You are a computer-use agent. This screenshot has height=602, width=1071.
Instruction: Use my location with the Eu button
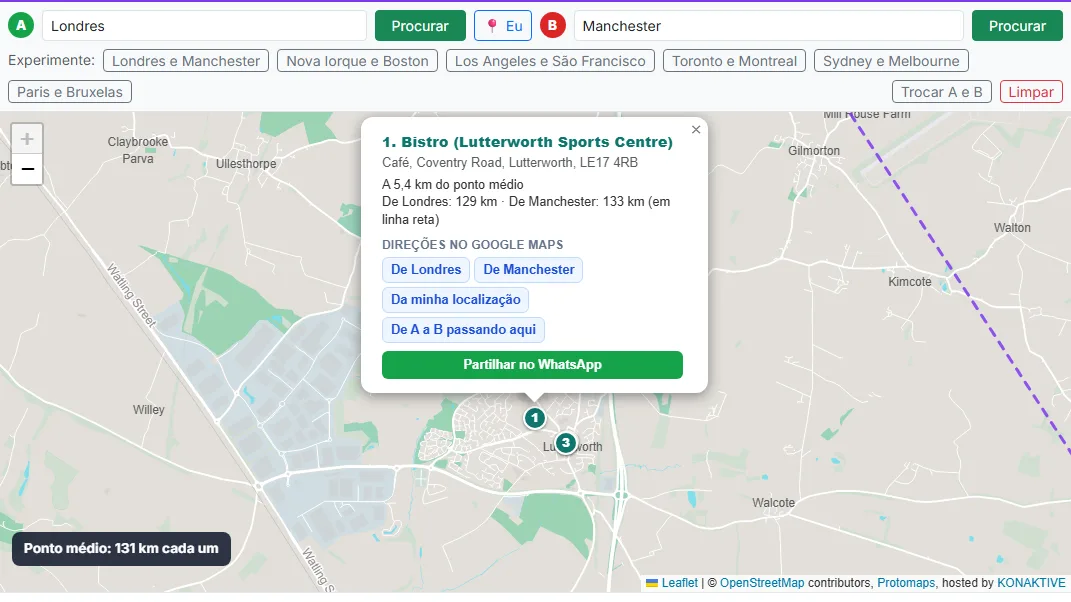pos(503,26)
